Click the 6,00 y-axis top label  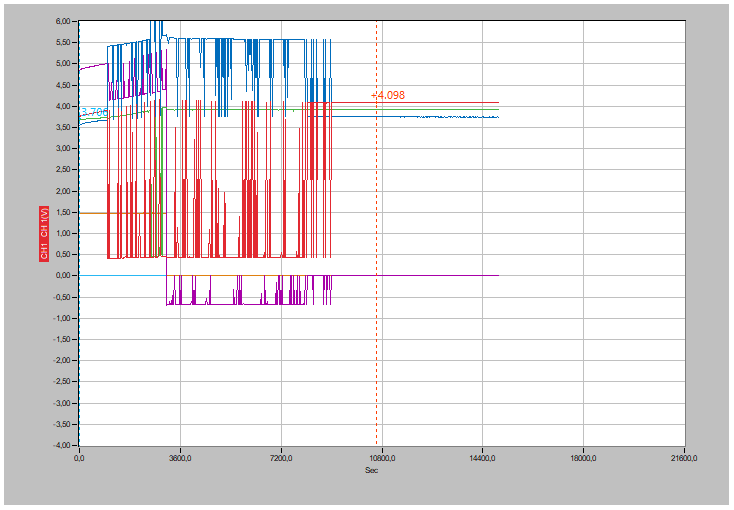click(x=63, y=21)
